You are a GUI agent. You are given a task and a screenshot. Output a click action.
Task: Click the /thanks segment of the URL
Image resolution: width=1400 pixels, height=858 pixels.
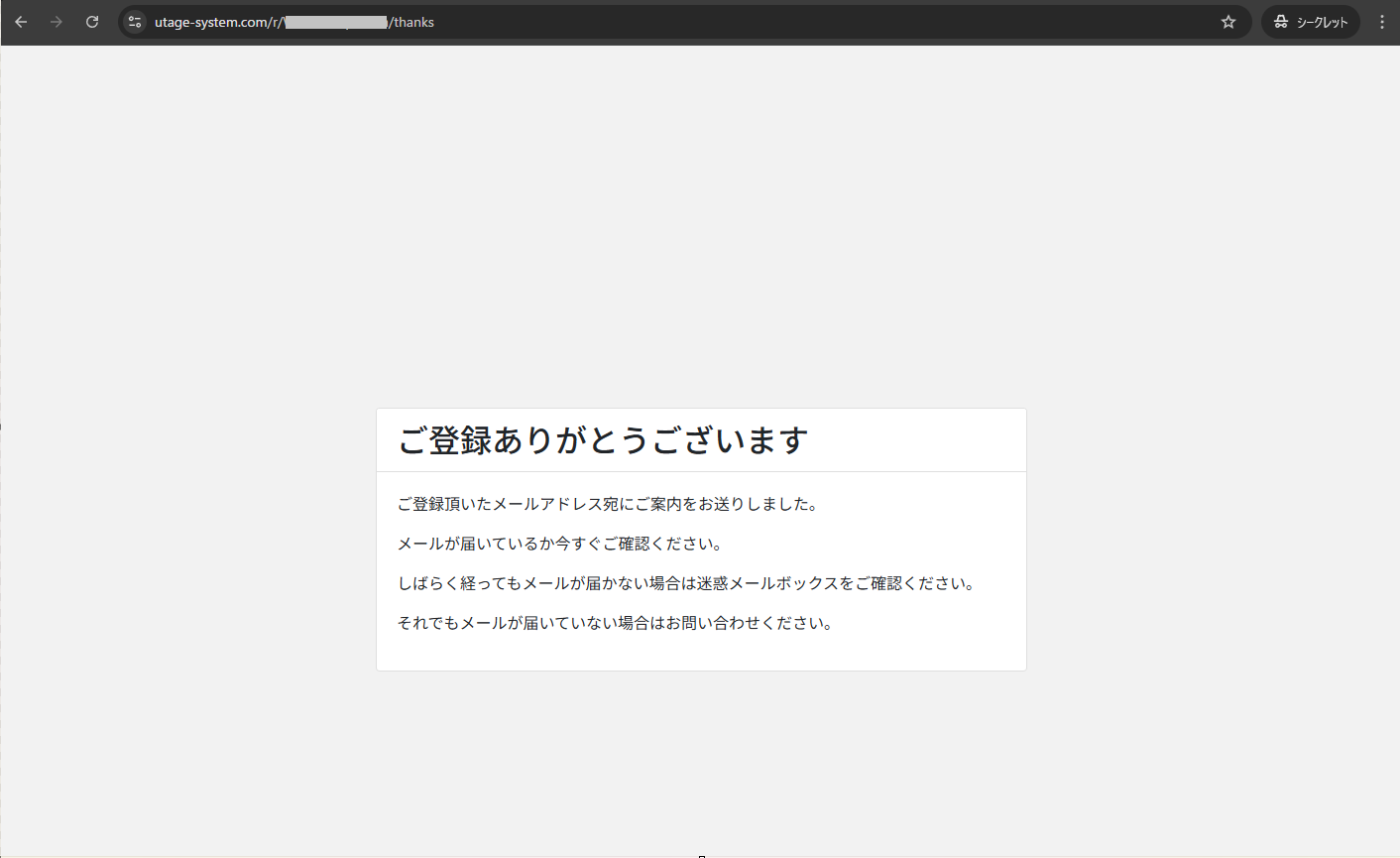pyautogui.click(x=412, y=22)
